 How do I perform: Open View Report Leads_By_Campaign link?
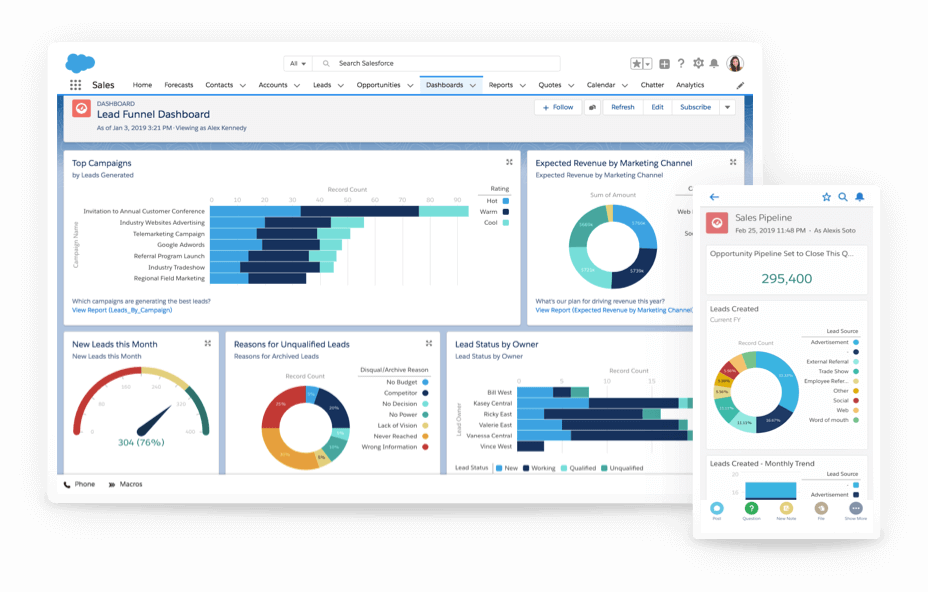tap(122, 310)
